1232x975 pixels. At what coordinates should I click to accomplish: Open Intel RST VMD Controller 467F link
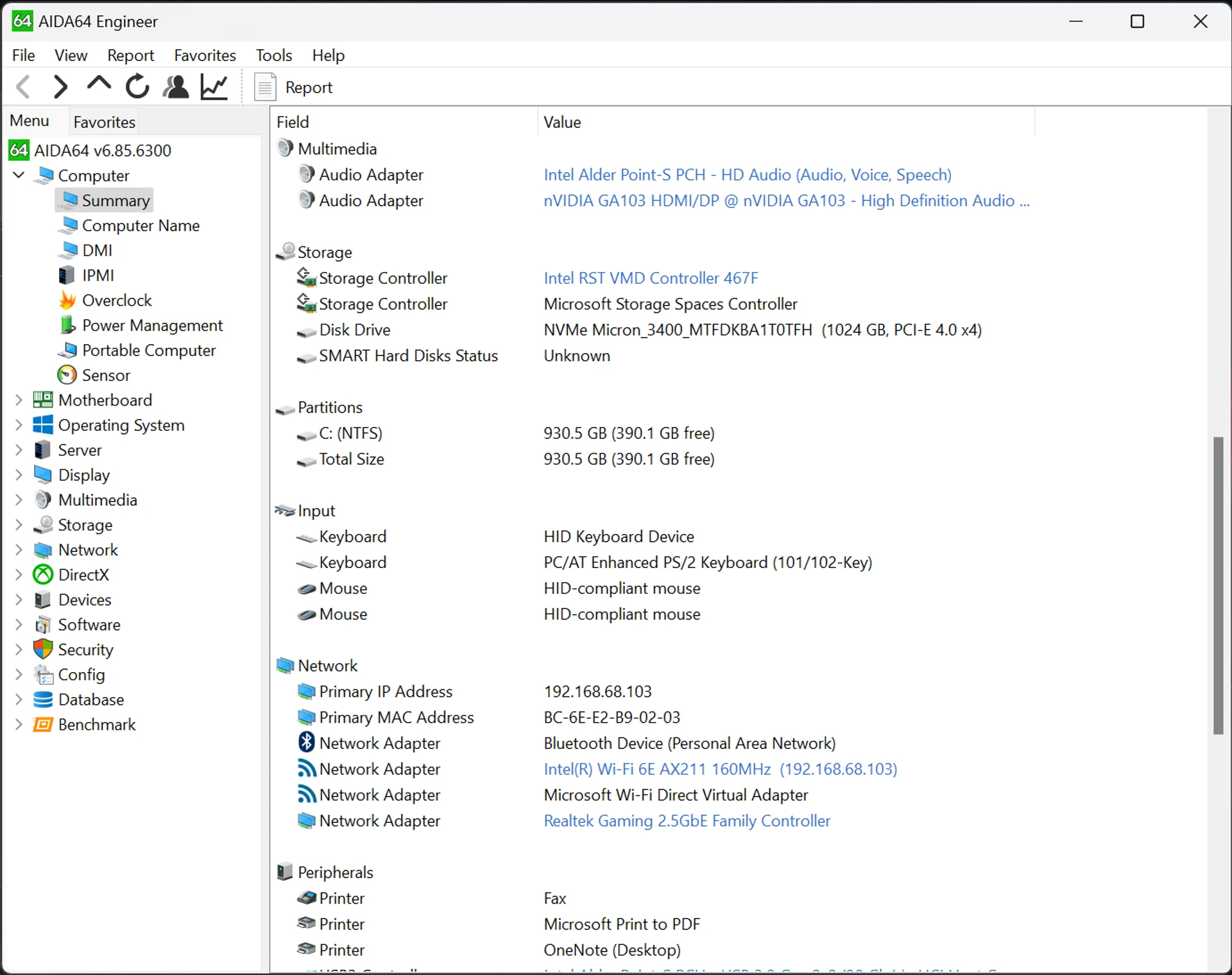pos(651,278)
